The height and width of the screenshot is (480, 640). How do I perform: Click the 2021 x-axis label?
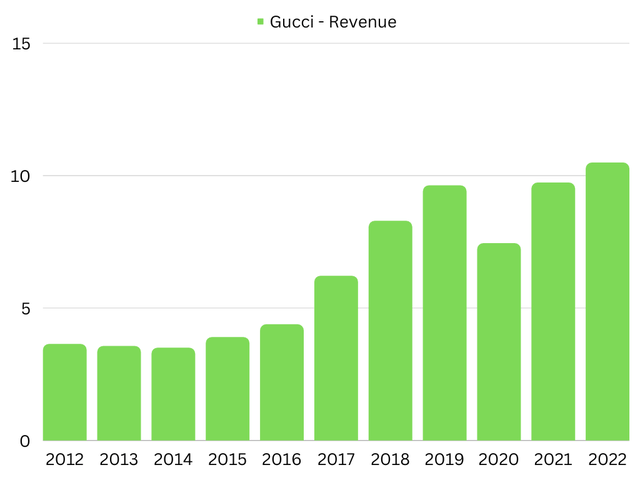click(553, 460)
